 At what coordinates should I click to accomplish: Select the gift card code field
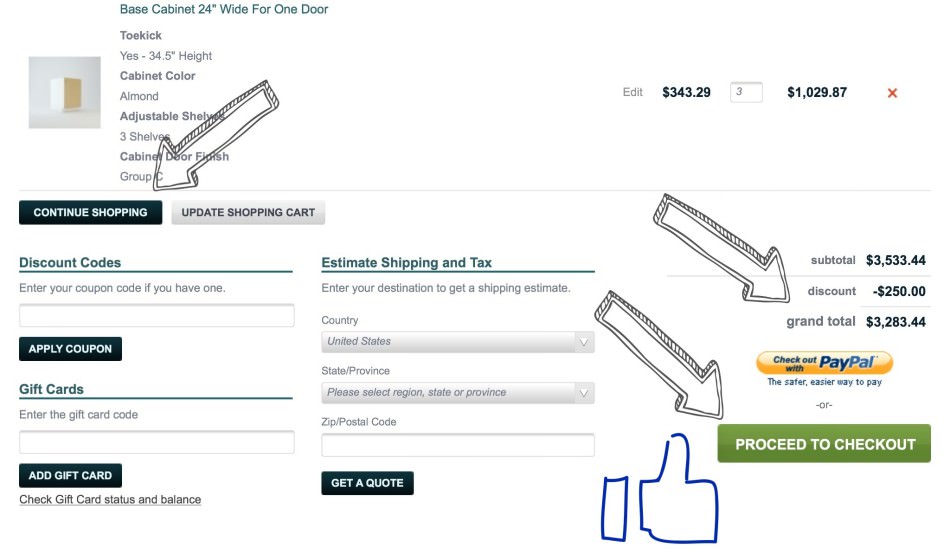[157, 442]
